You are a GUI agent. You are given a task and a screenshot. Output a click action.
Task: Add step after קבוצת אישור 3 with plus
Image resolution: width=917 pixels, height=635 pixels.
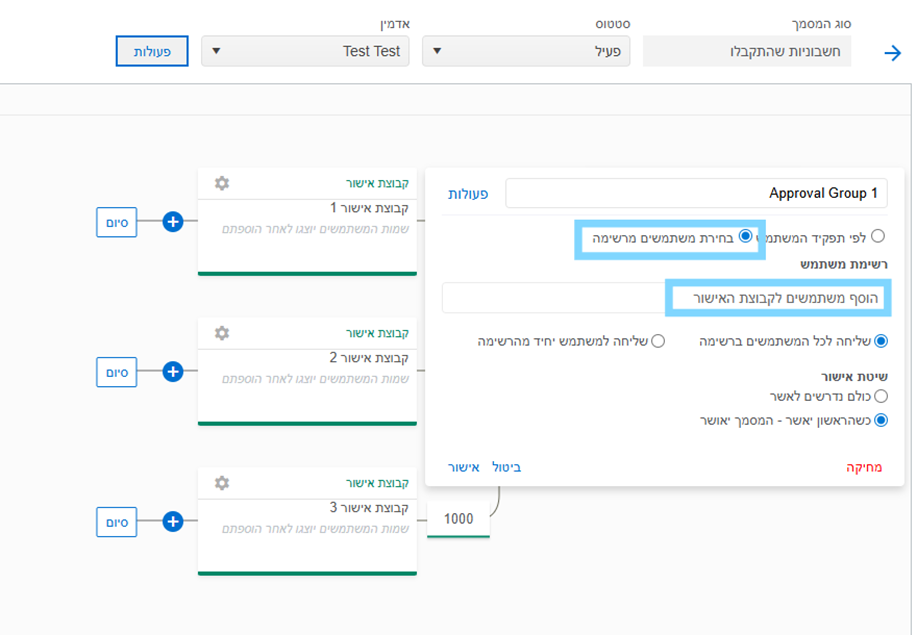[173, 522]
